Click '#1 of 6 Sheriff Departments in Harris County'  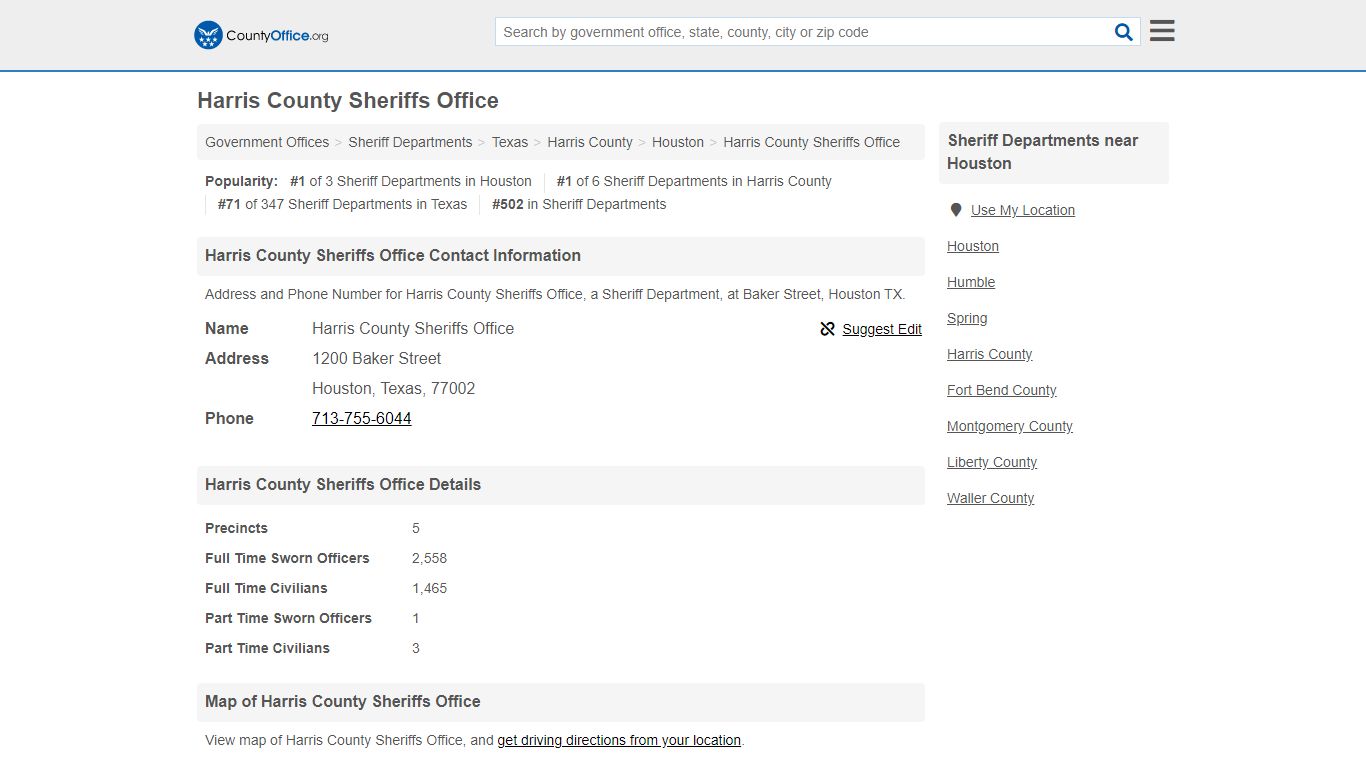tap(694, 181)
